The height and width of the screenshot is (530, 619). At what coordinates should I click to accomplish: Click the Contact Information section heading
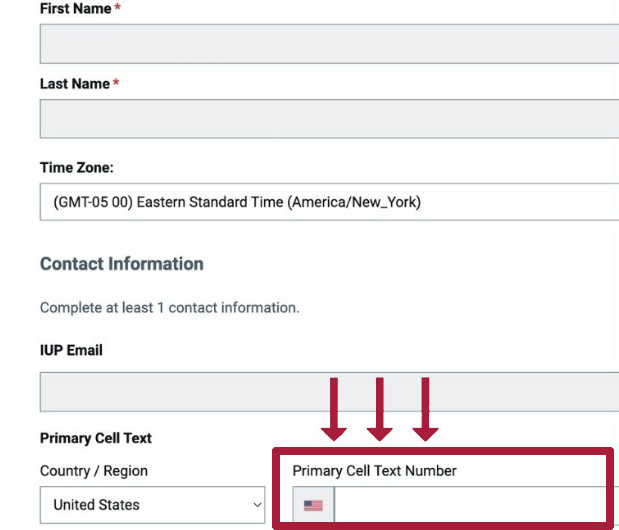(x=122, y=264)
